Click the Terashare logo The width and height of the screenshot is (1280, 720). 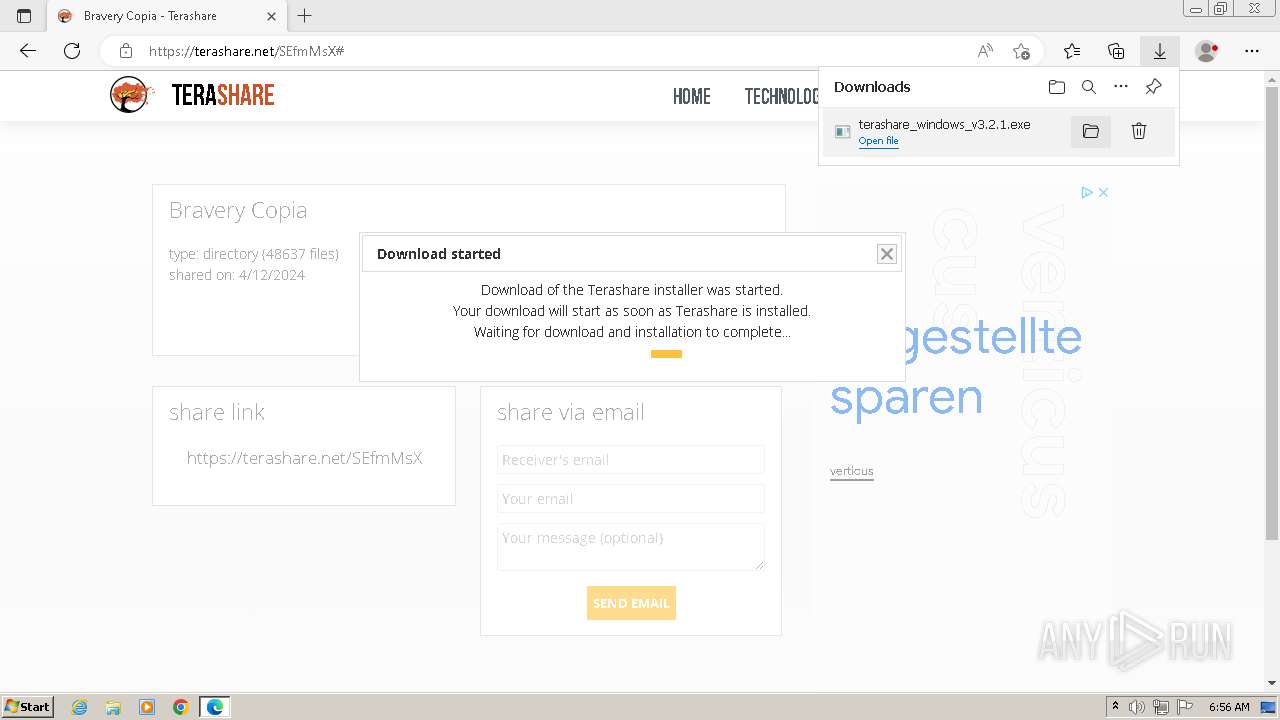click(x=192, y=95)
